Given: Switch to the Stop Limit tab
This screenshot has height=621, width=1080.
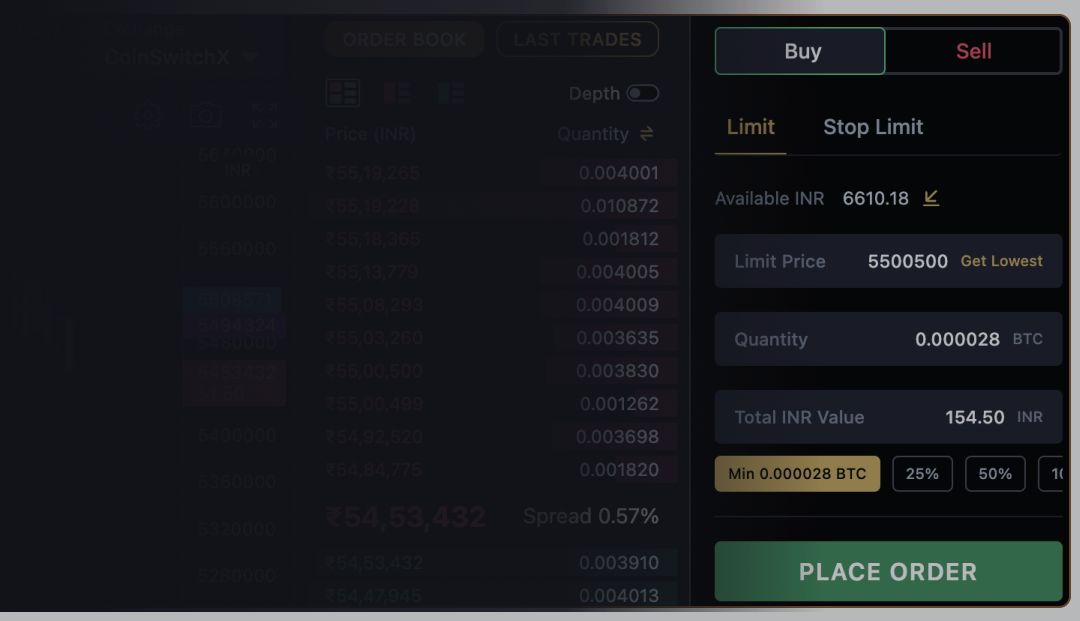Looking at the screenshot, I should point(873,127).
